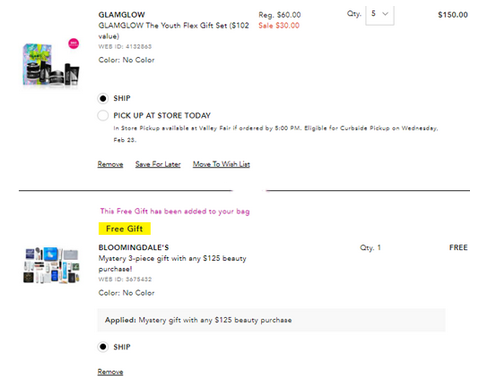Click the Sale $30.00 price text
Image resolution: width=492 pixels, height=384 pixels.
(x=279, y=26)
